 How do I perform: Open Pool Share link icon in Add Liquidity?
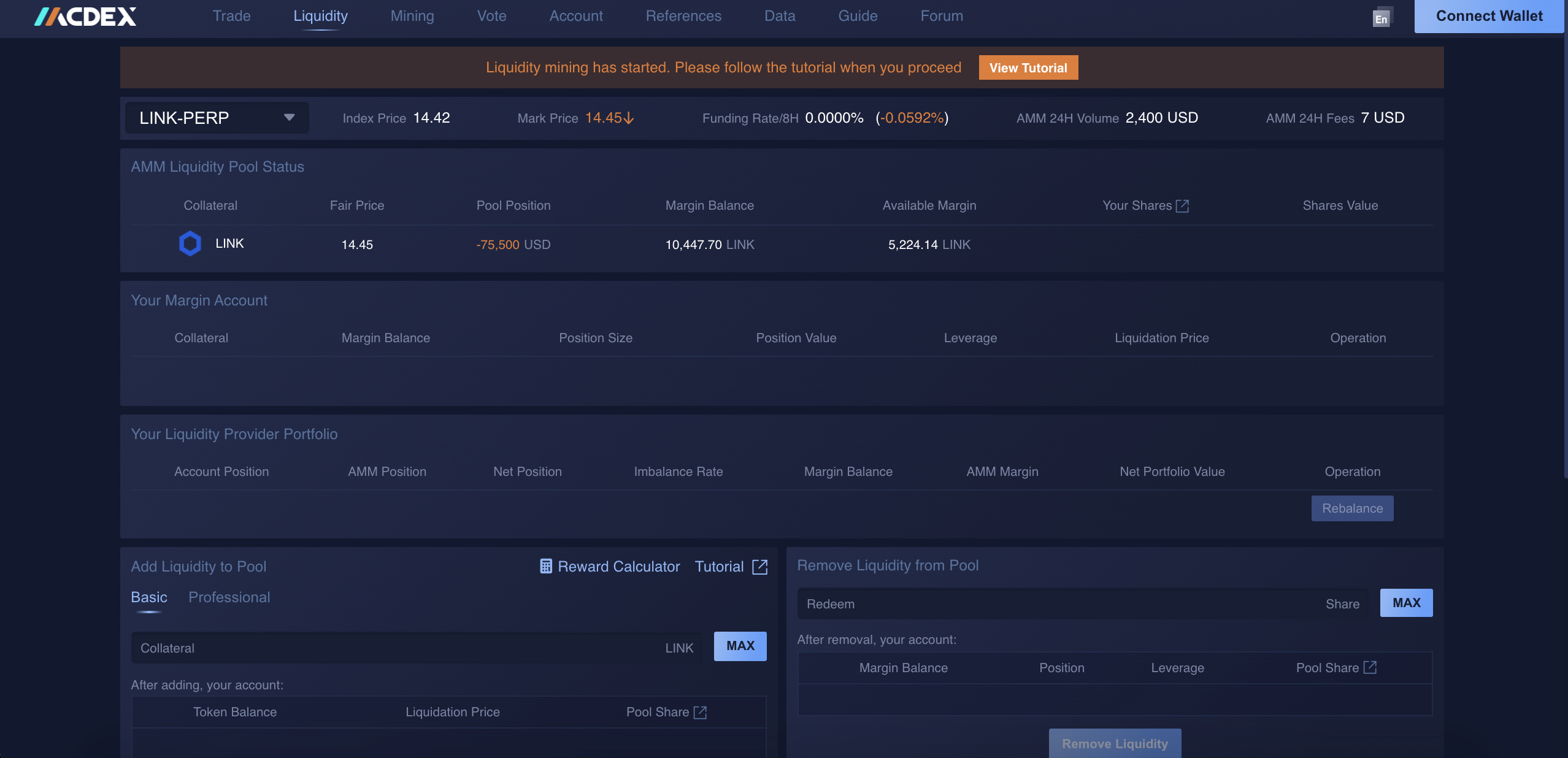700,712
